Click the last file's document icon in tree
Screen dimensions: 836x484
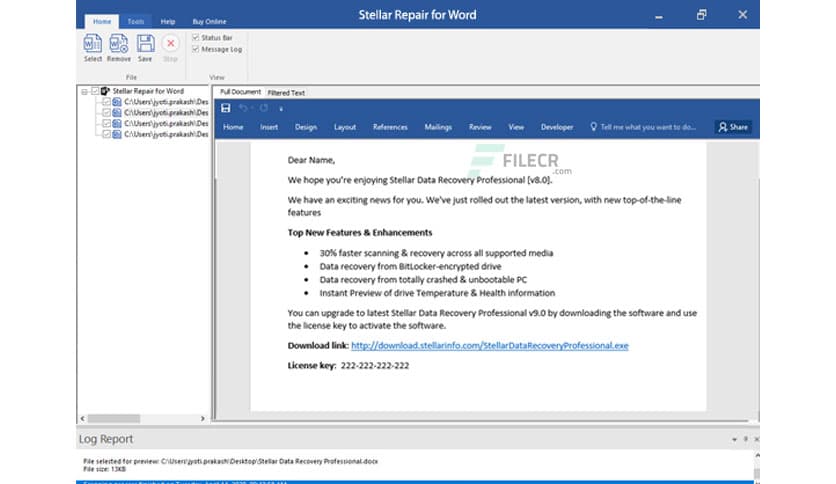click(x=117, y=134)
